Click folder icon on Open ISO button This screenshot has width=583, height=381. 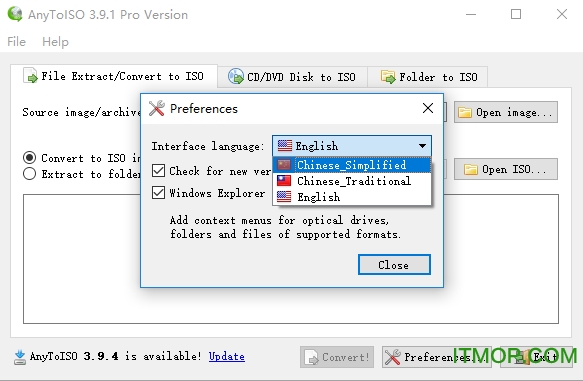471,169
